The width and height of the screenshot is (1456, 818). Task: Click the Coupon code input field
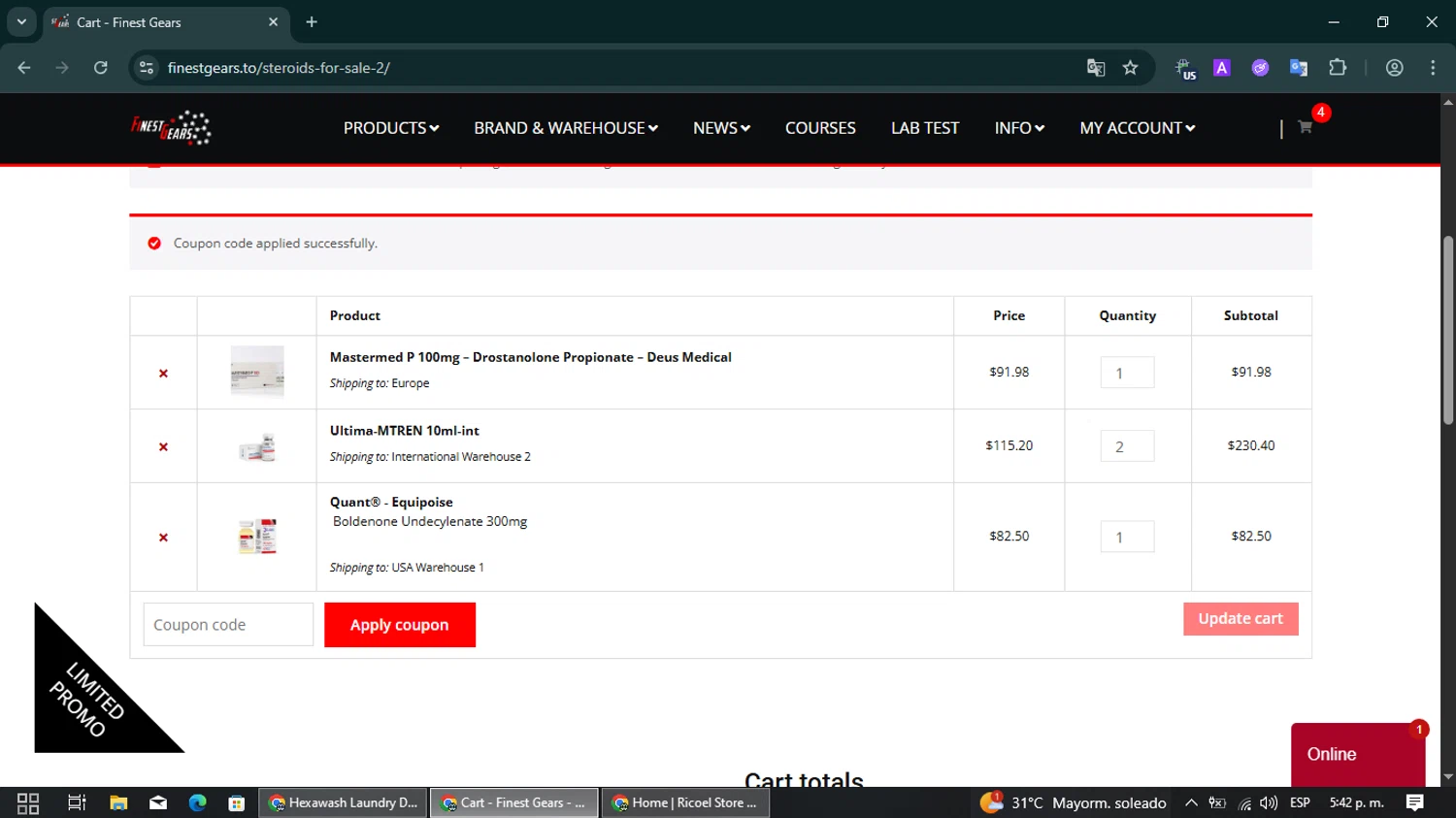228,625
